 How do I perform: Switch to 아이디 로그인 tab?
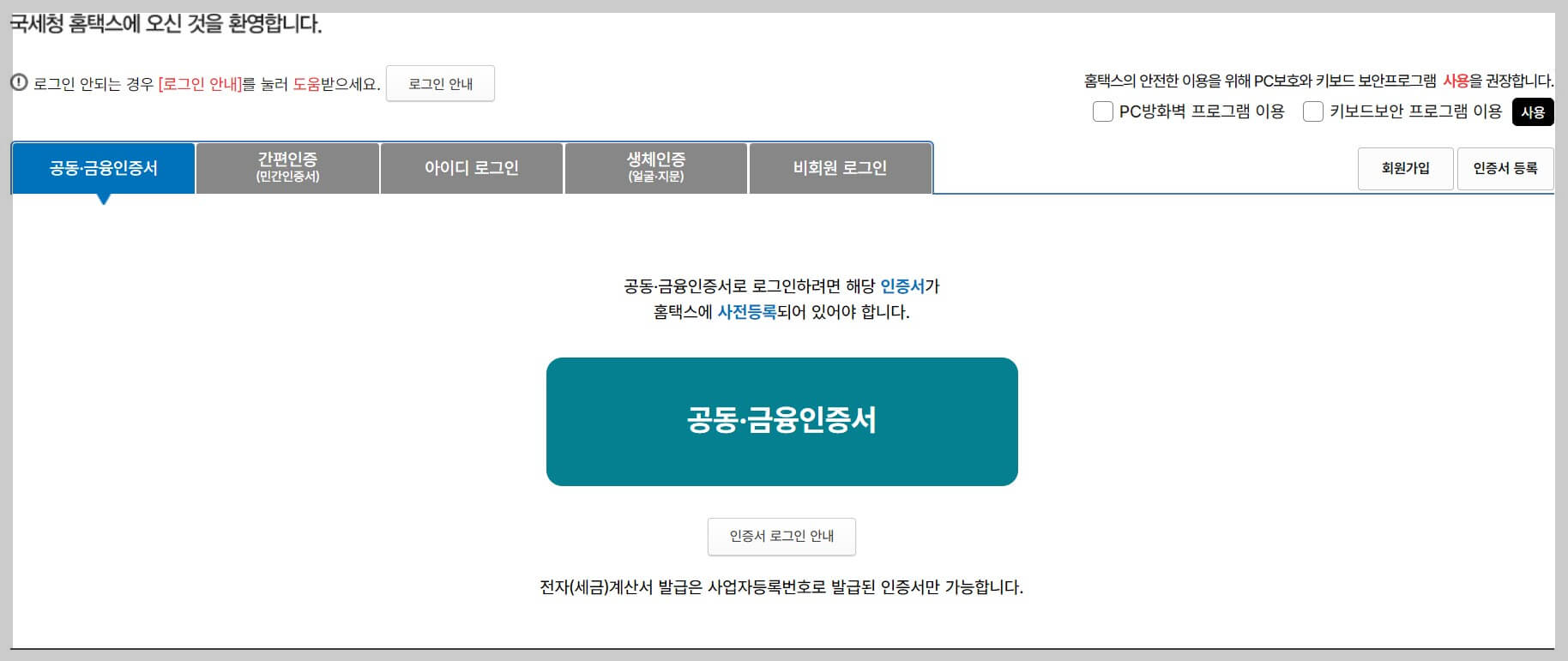472,168
